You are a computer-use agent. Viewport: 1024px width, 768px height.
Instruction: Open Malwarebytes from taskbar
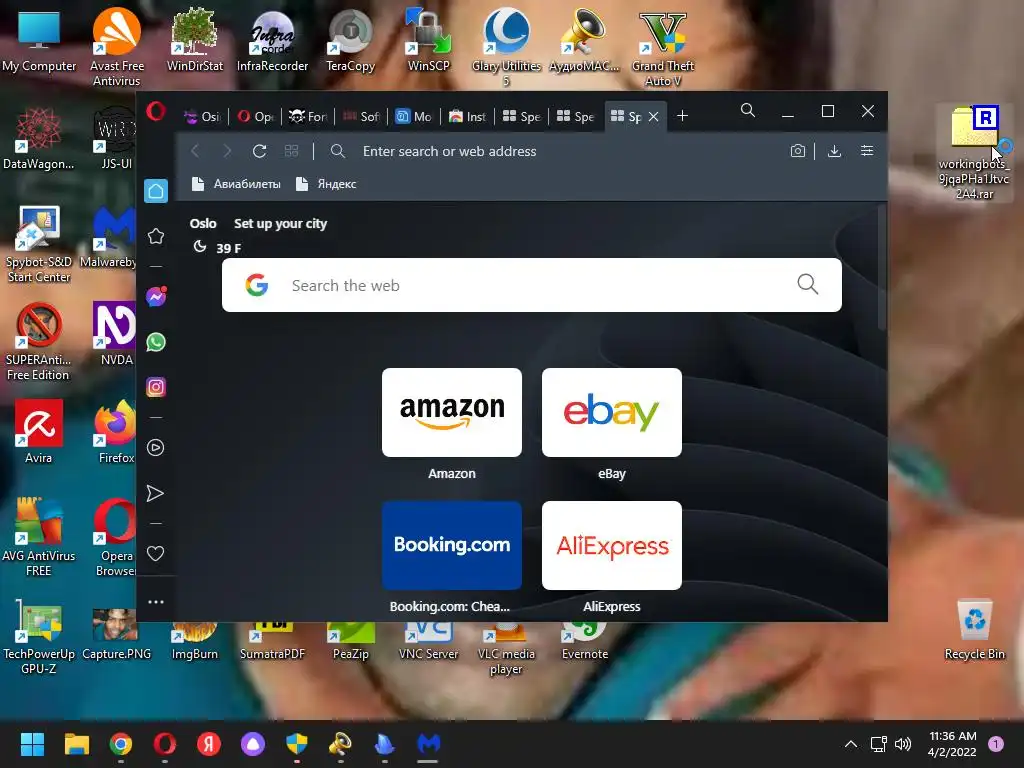coord(428,744)
